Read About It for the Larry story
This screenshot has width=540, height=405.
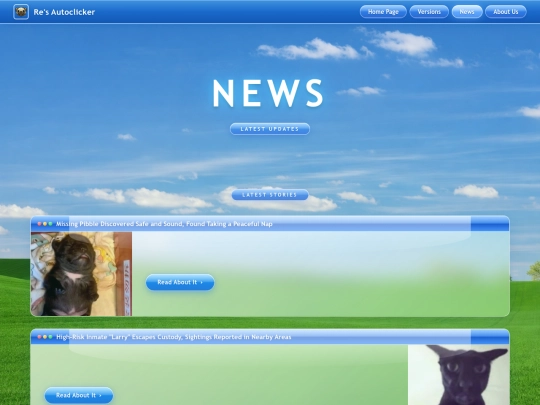pyautogui.click(x=79, y=395)
